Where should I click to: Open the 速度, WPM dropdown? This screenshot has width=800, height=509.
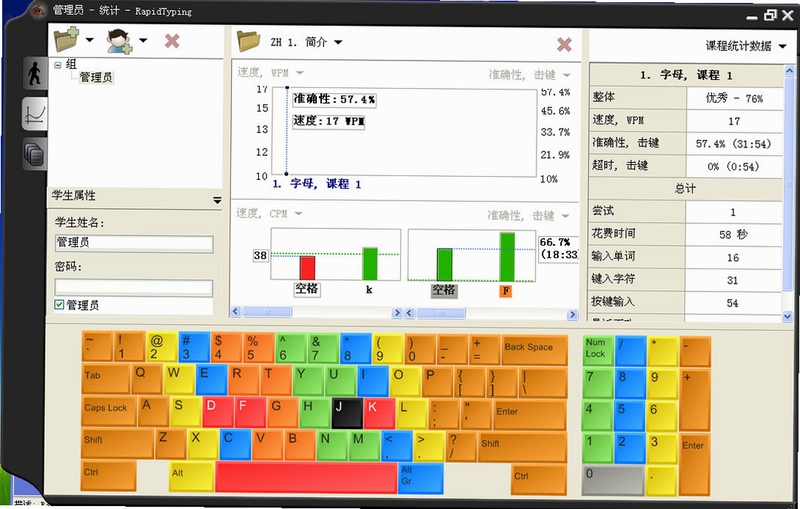[x=299, y=73]
